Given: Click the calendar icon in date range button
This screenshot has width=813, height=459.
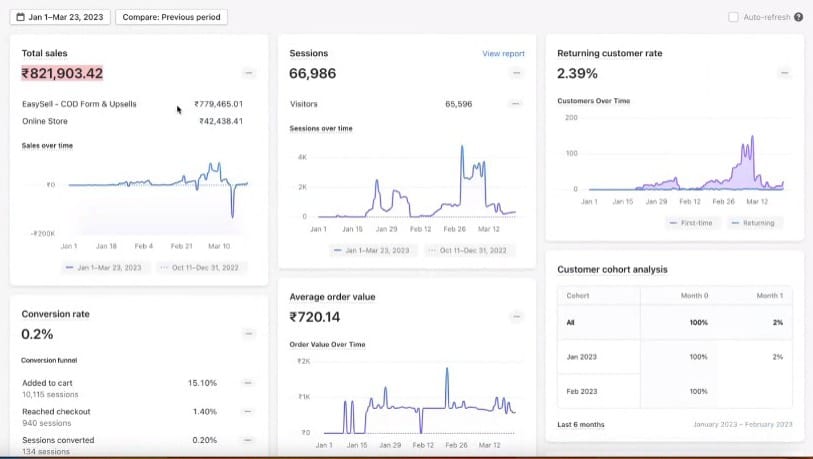Looking at the screenshot, I should pyautogui.click(x=21, y=17).
